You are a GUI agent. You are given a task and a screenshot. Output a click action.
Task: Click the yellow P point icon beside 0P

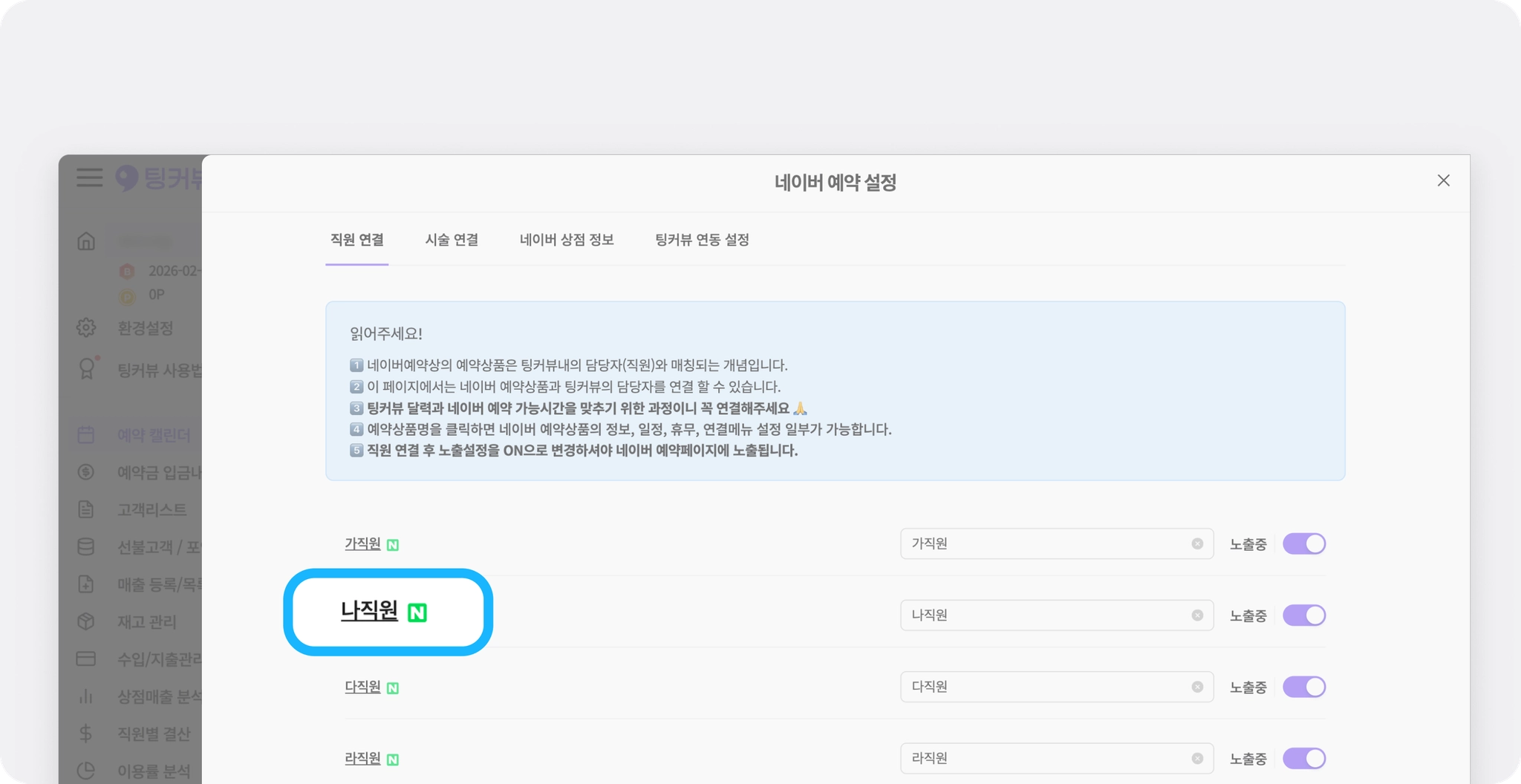(127, 295)
